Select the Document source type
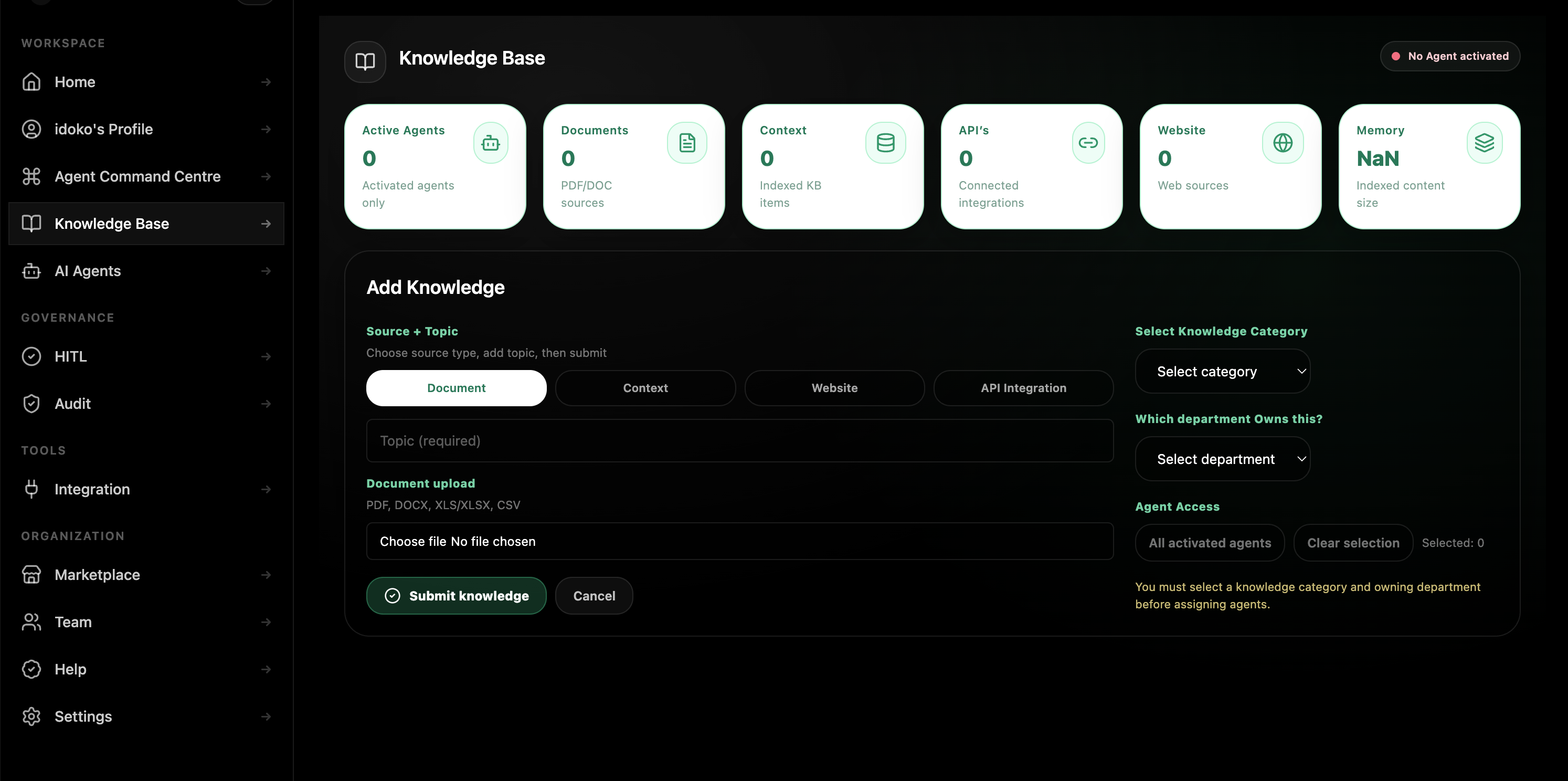Screen dimensions: 1568x781 tap(457, 388)
